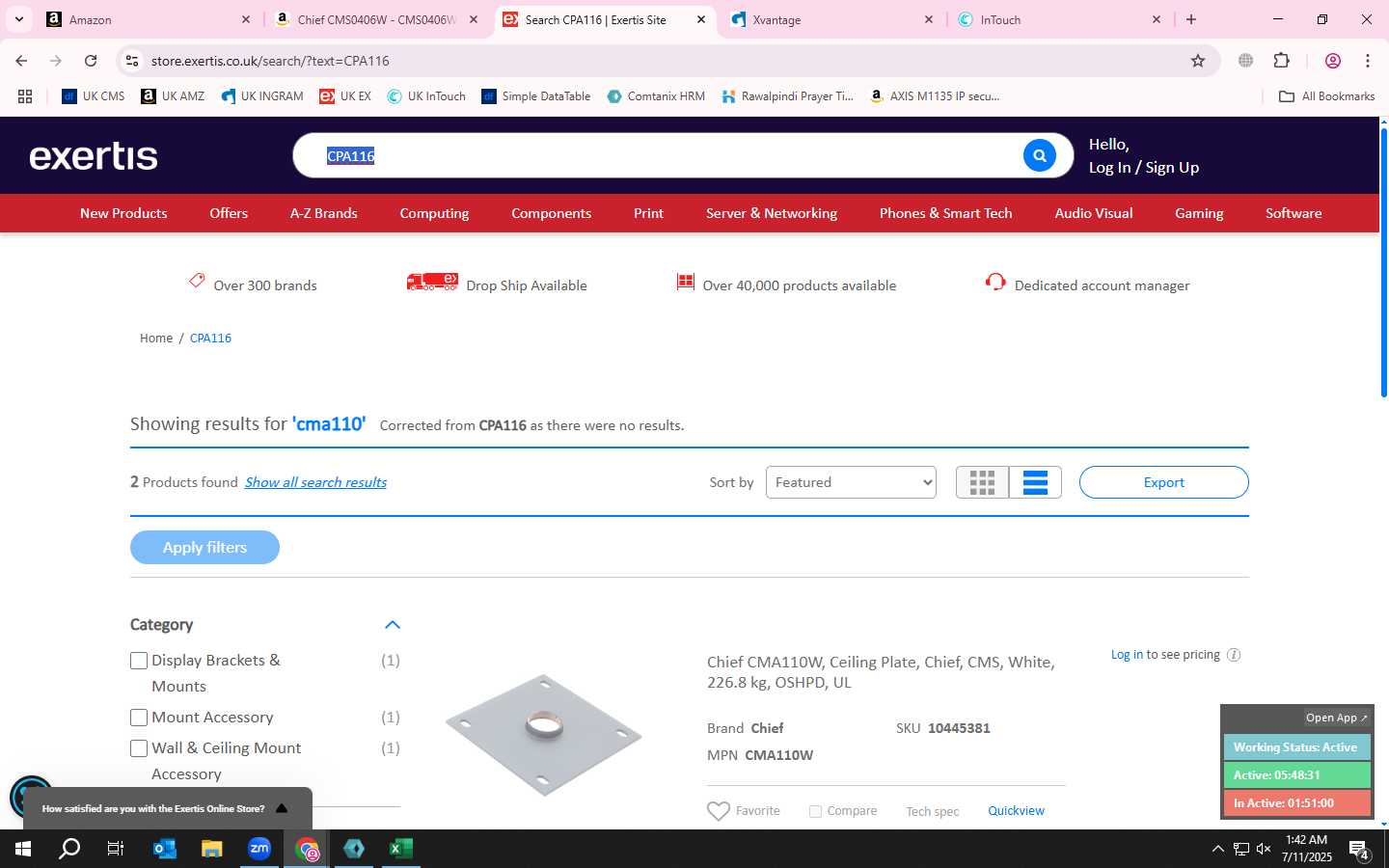Image resolution: width=1389 pixels, height=868 pixels.
Task: Open the Print menu
Action: tap(648, 213)
